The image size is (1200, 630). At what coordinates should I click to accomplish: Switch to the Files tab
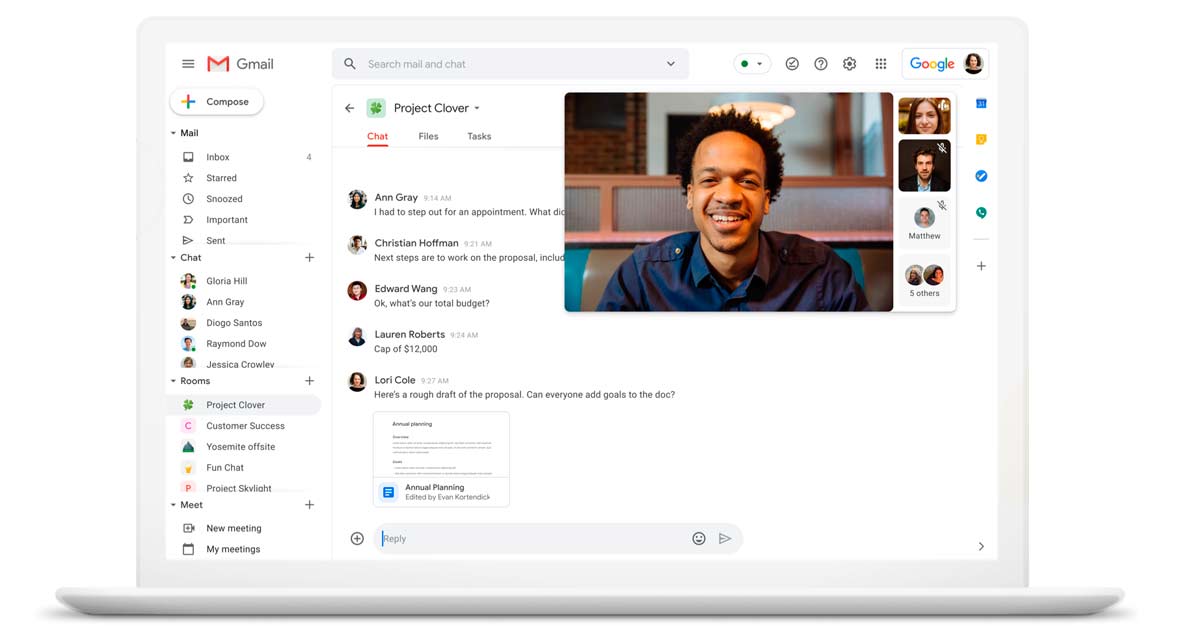point(428,137)
